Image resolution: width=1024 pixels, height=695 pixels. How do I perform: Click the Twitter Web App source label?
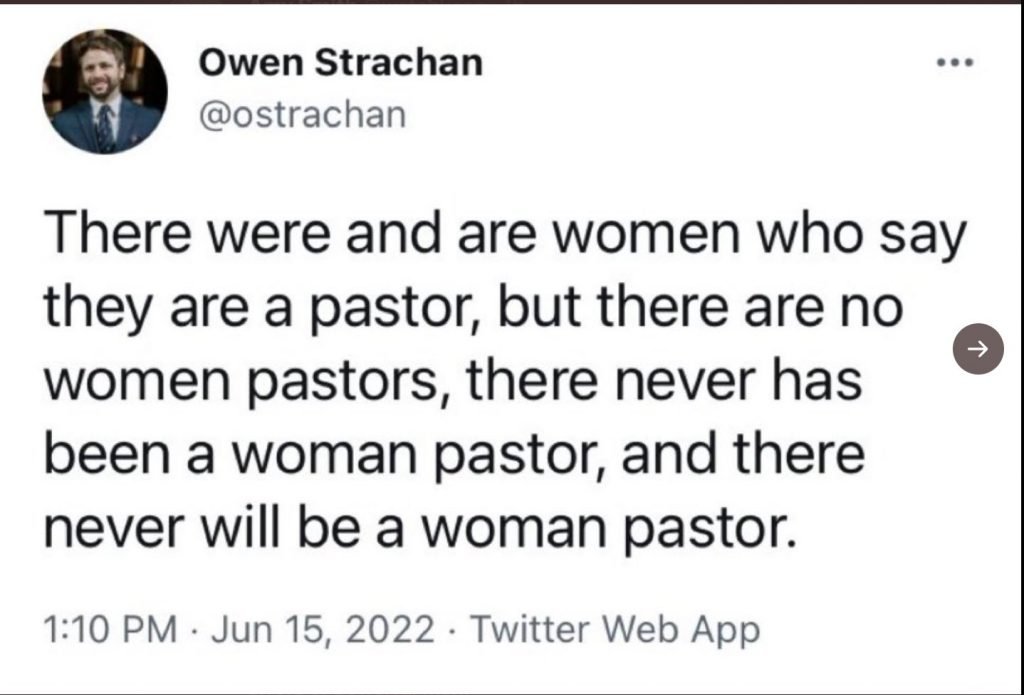615,630
